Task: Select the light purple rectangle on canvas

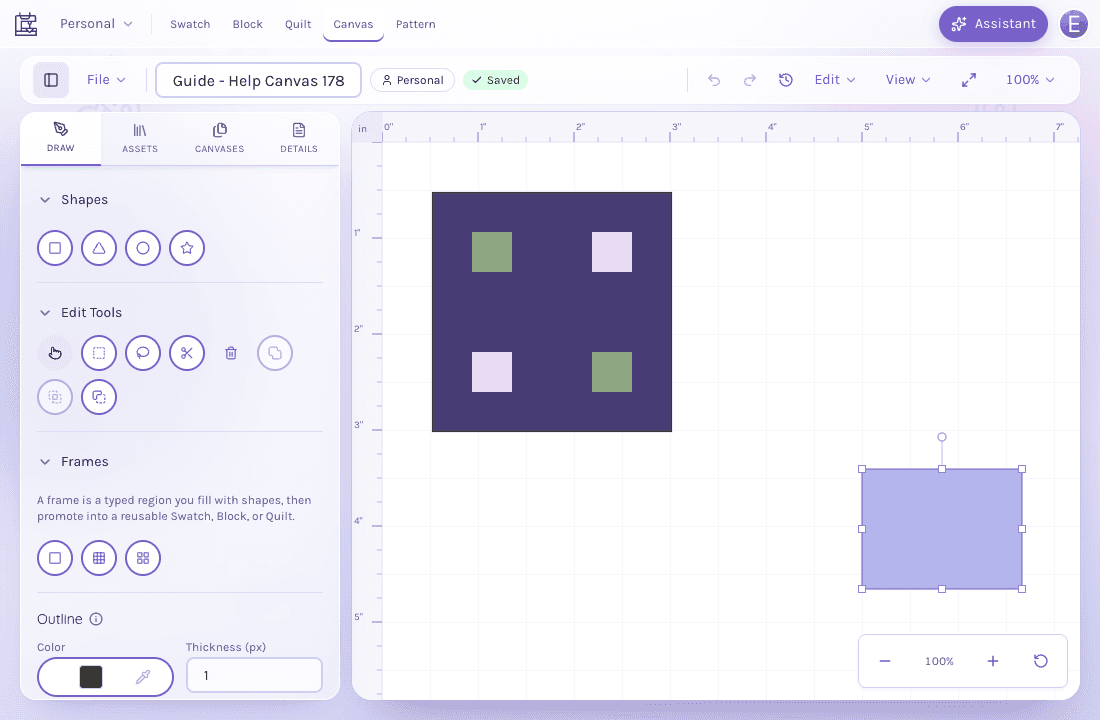Action: tap(941, 529)
